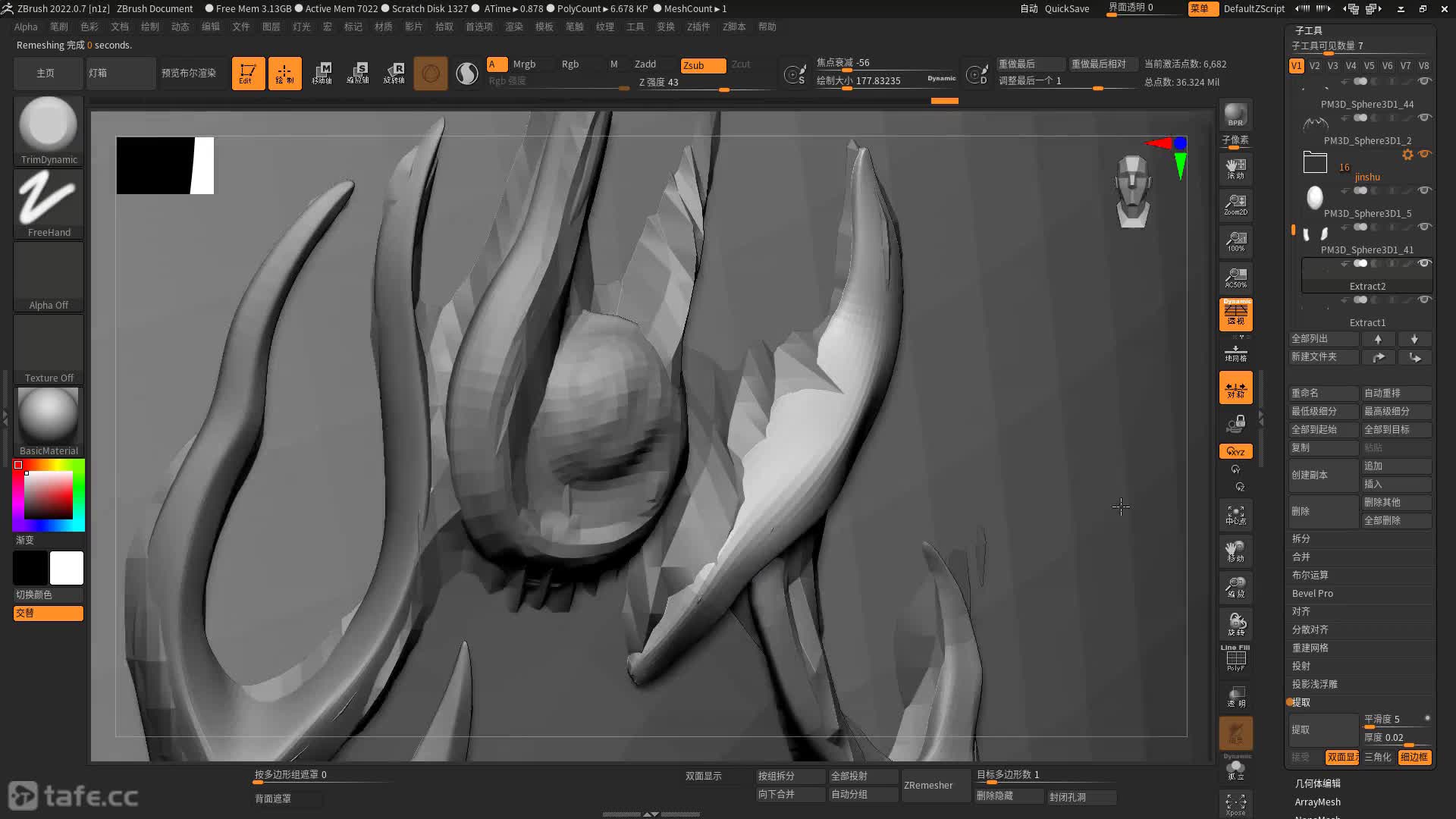Viewport: 1456px width, 819px height.
Task: Hide the Extract2 subtool with its eye
Action: [x=1424, y=264]
